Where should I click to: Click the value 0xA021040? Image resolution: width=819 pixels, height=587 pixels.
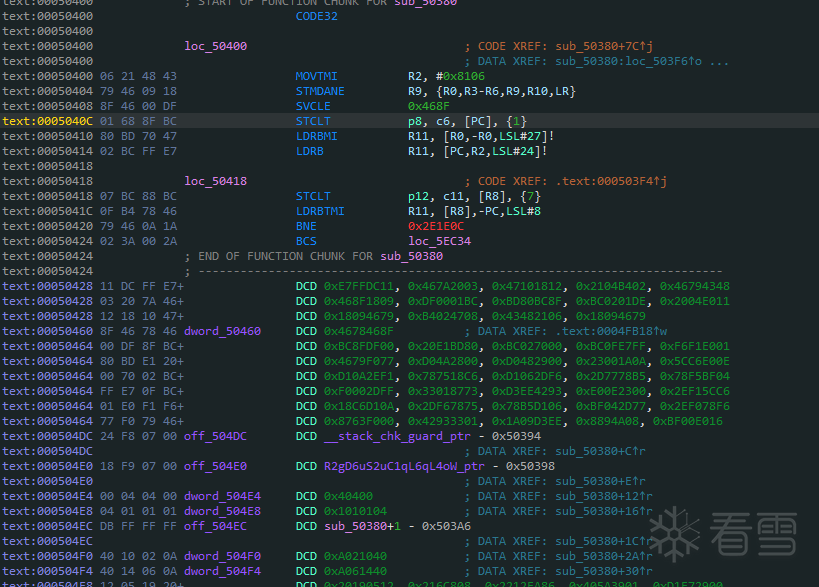[x=355, y=556]
